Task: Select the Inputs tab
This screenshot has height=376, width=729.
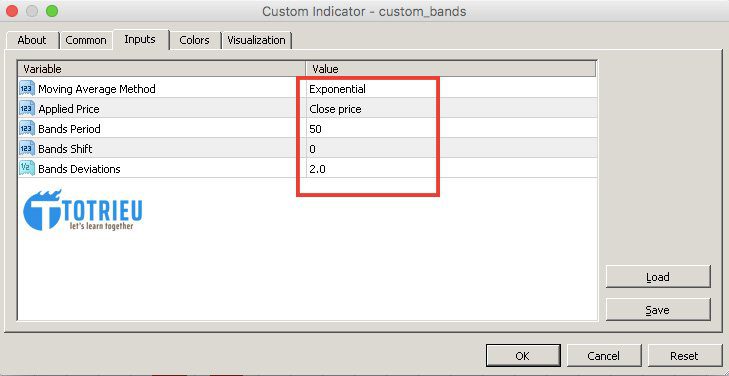Action: coord(140,39)
